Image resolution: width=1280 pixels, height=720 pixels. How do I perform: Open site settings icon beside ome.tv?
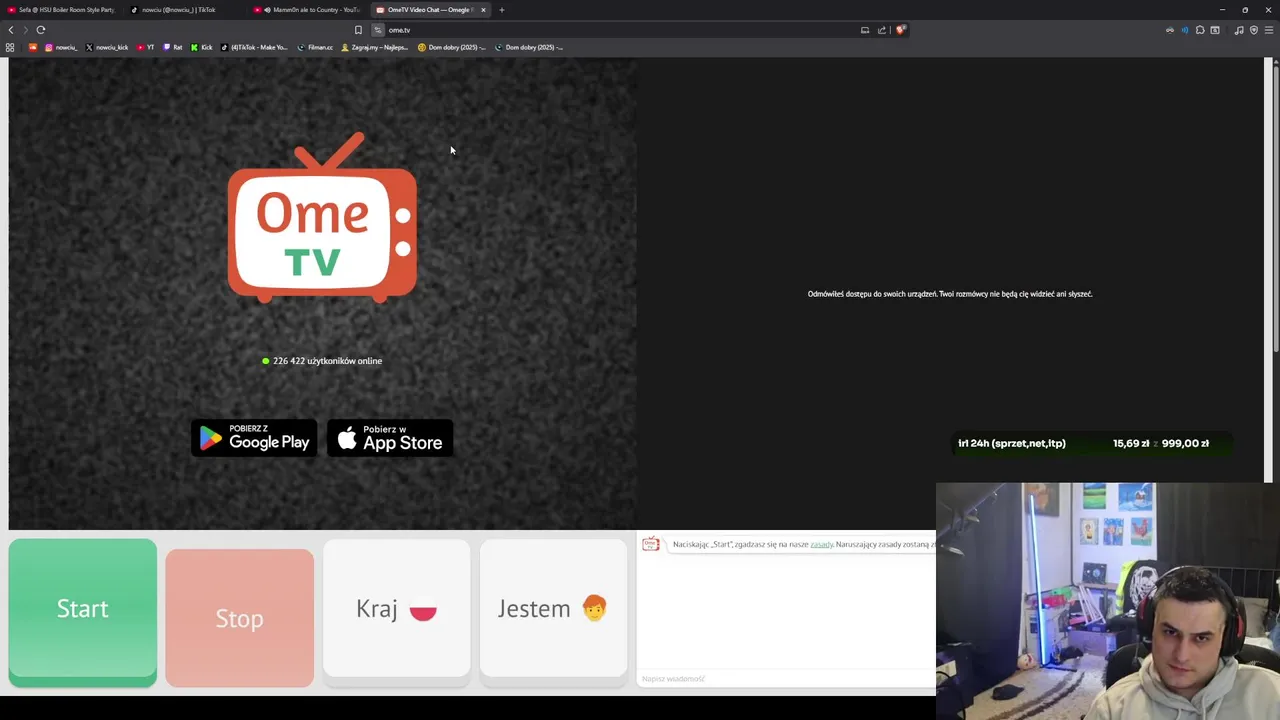pos(378,30)
